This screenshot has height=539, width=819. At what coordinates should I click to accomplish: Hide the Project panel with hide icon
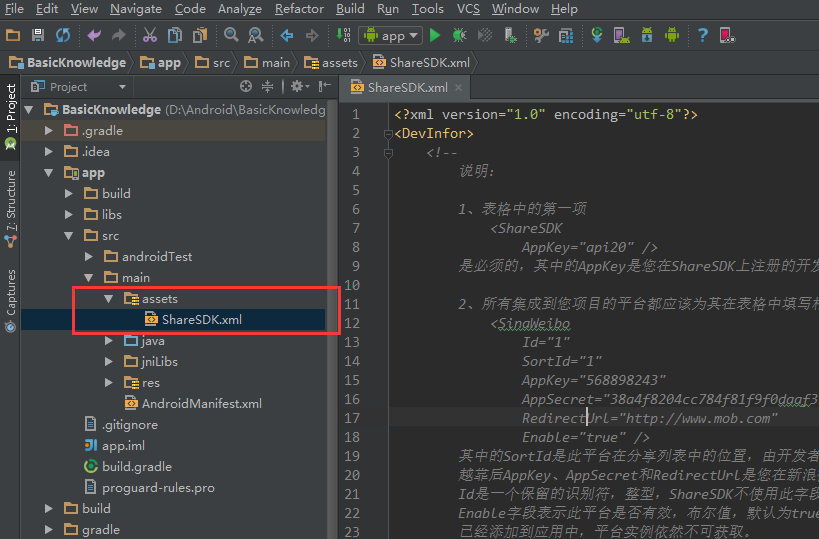[x=325, y=86]
